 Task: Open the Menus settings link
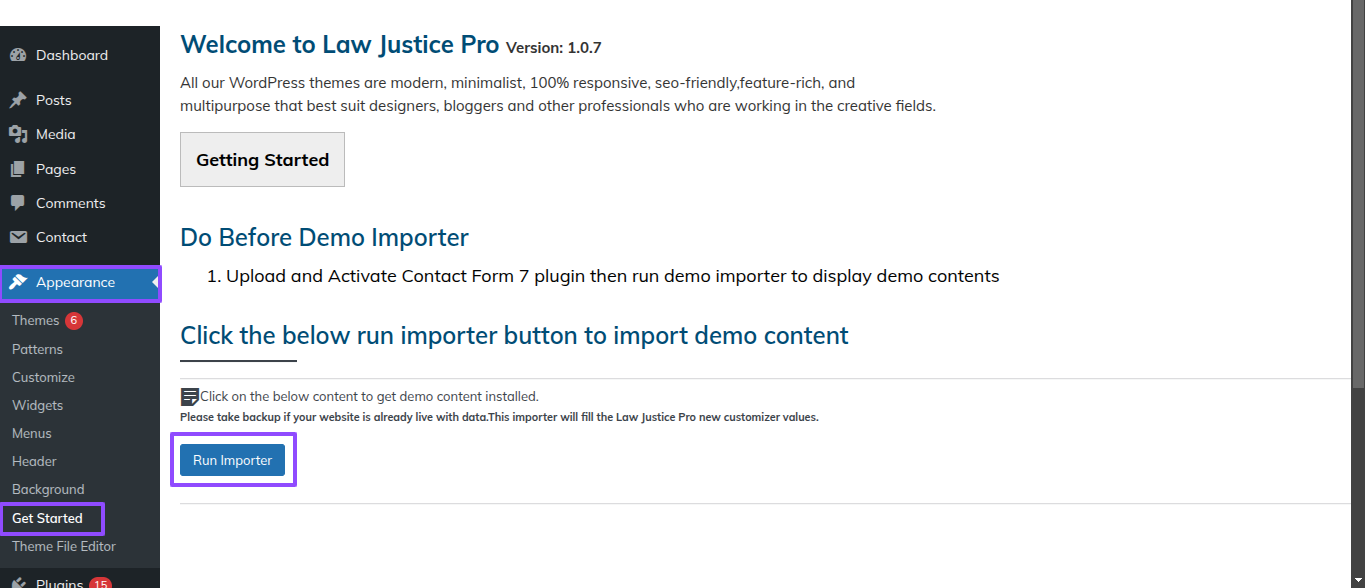click(x=32, y=433)
